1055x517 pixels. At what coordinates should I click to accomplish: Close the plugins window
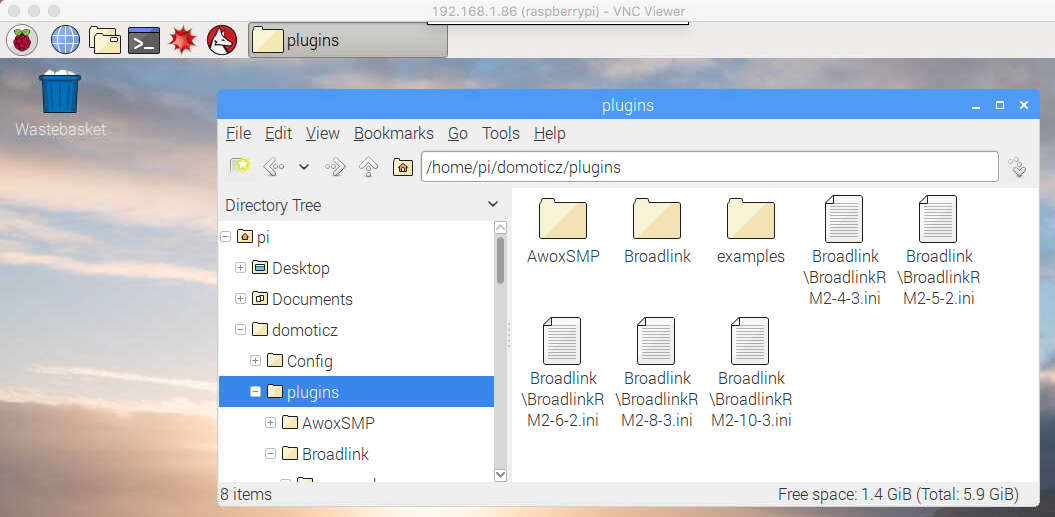[x=1024, y=106]
